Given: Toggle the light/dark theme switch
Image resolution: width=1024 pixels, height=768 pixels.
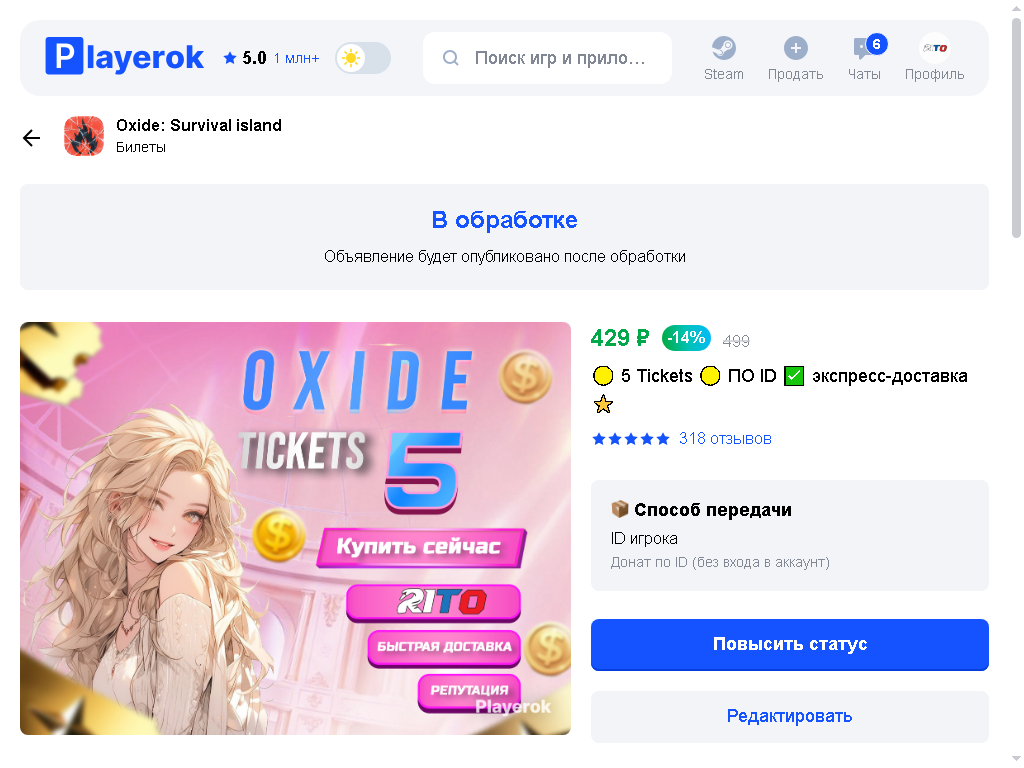Looking at the screenshot, I should coord(363,58).
